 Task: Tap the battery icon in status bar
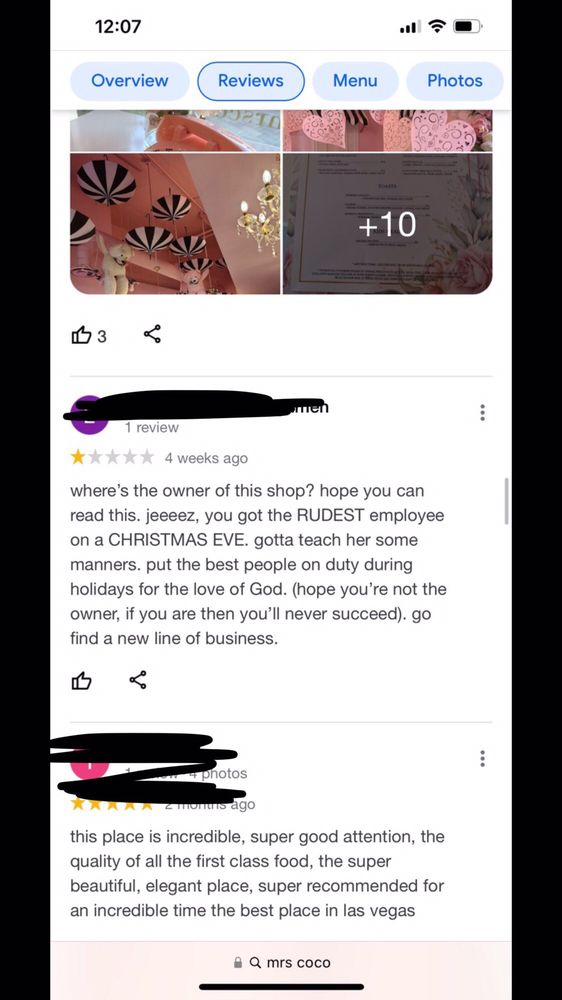point(468,27)
